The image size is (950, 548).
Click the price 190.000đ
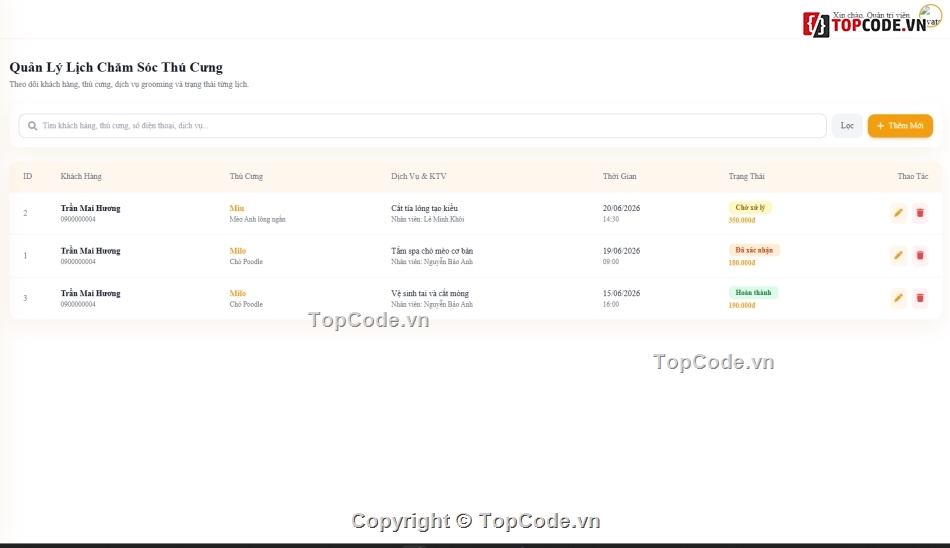(x=742, y=306)
